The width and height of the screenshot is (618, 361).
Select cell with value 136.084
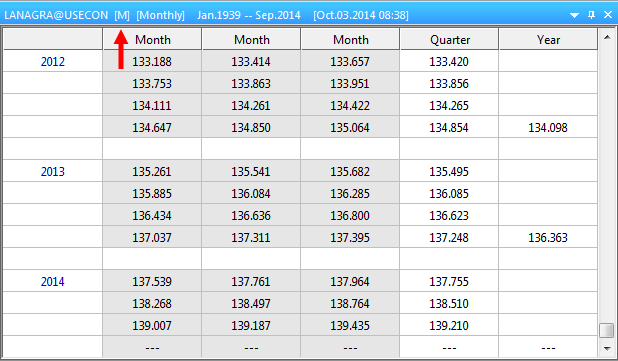pos(251,194)
